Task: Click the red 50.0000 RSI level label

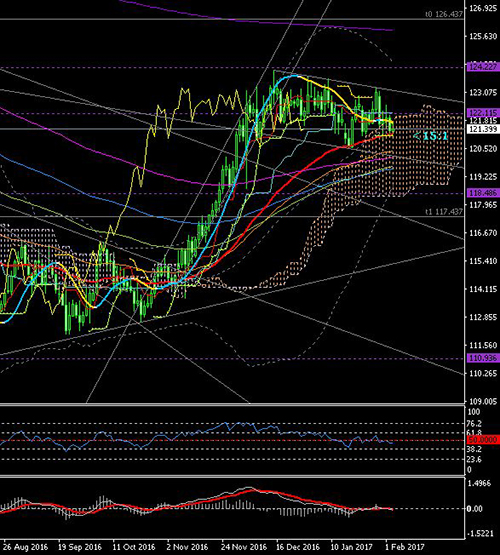Action: [x=483, y=440]
